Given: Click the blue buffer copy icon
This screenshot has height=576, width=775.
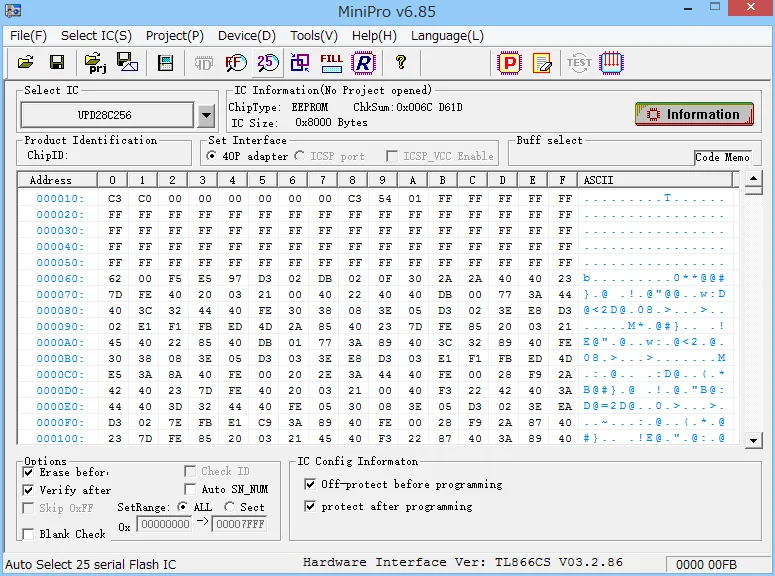Looking at the screenshot, I should pyautogui.click(x=300, y=63).
